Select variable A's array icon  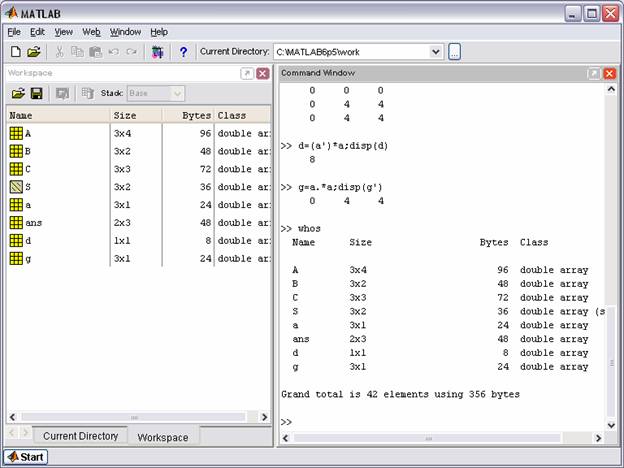(x=16, y=133)
